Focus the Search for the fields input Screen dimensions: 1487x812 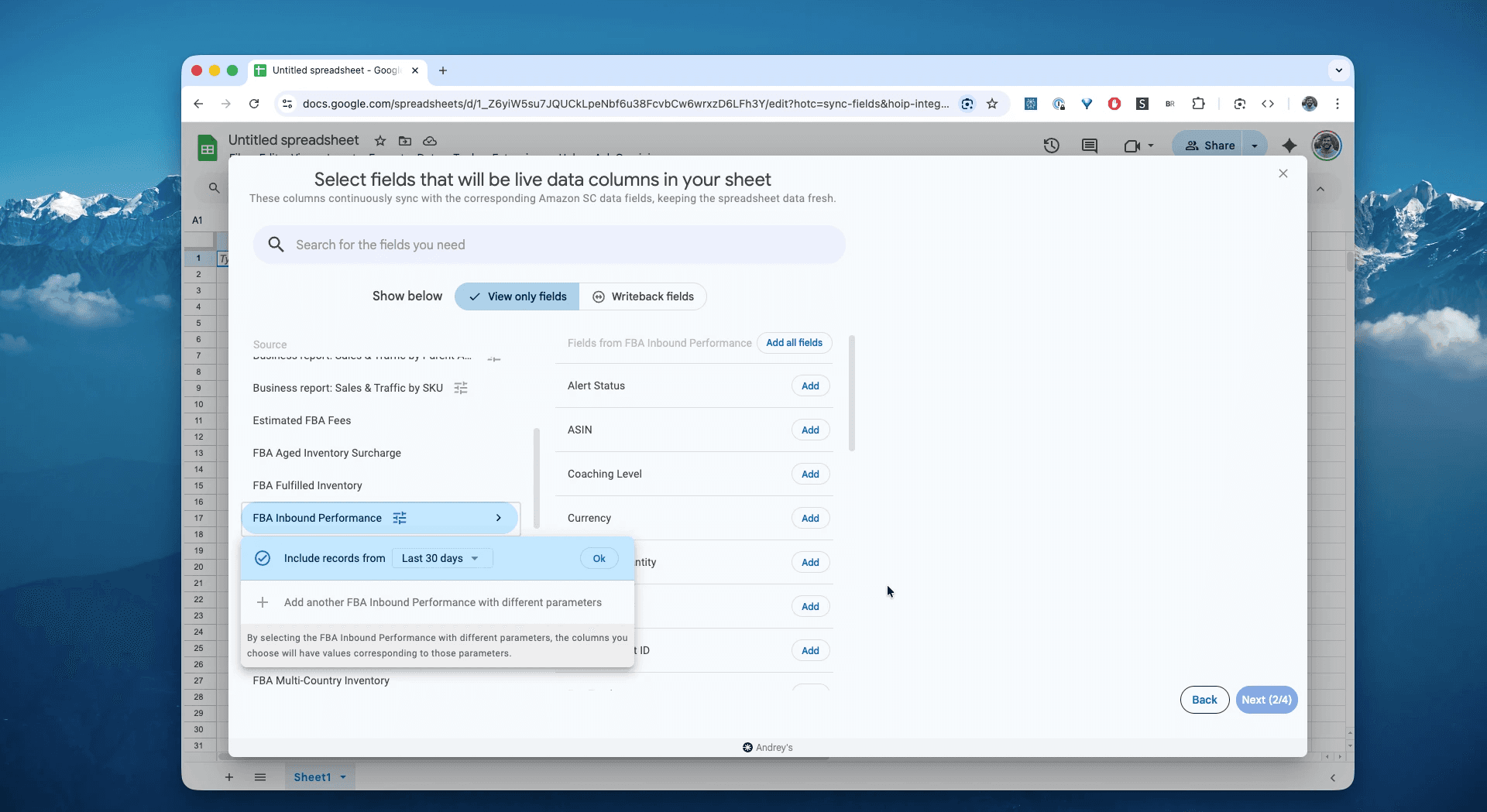click(x=549, y=245)
